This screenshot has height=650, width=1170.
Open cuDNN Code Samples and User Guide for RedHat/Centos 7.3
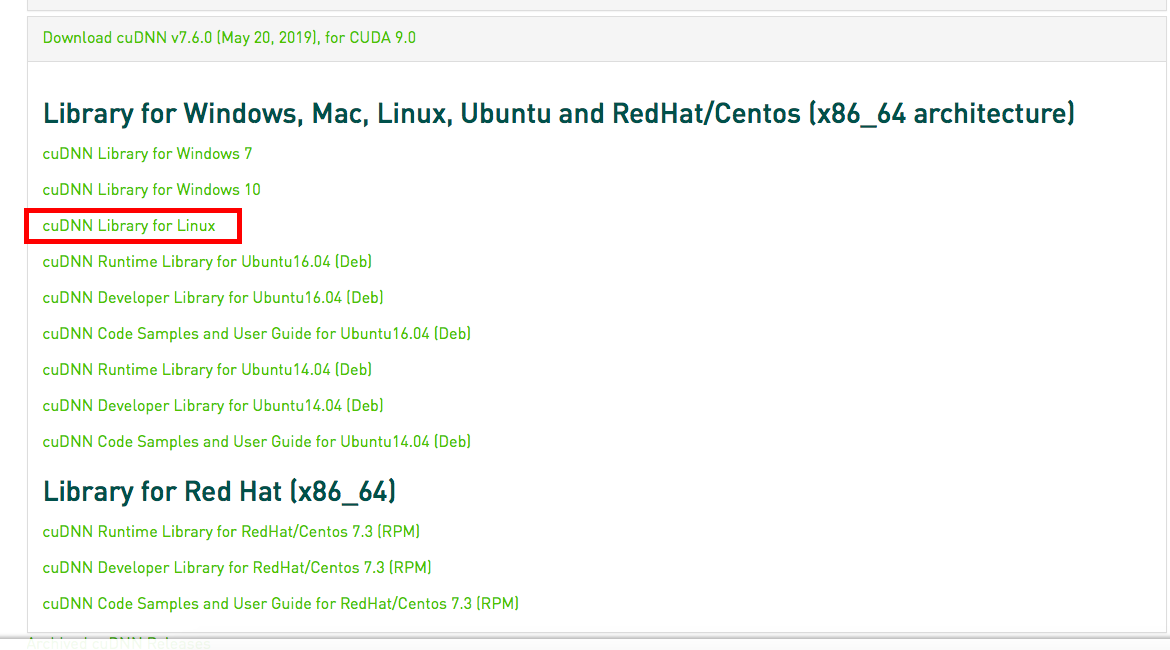(x=281, y=604)
